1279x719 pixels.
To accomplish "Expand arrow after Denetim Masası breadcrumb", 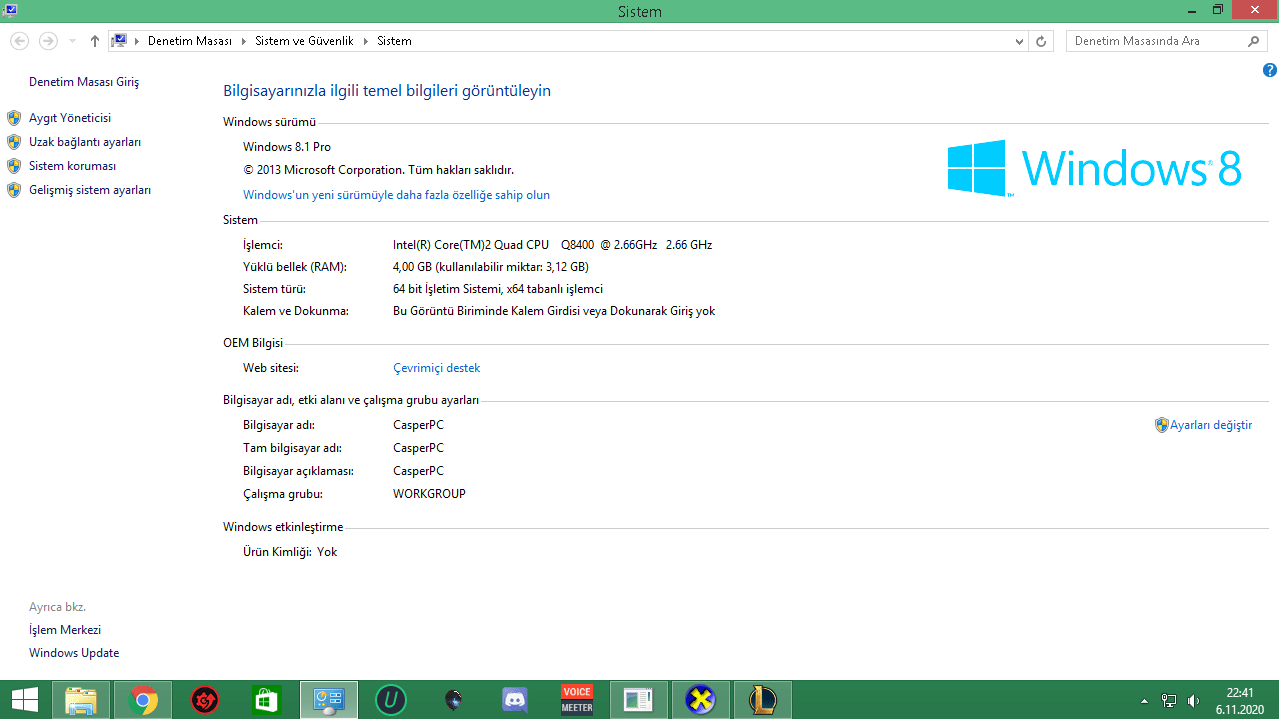I will click(x=243, y=41).
